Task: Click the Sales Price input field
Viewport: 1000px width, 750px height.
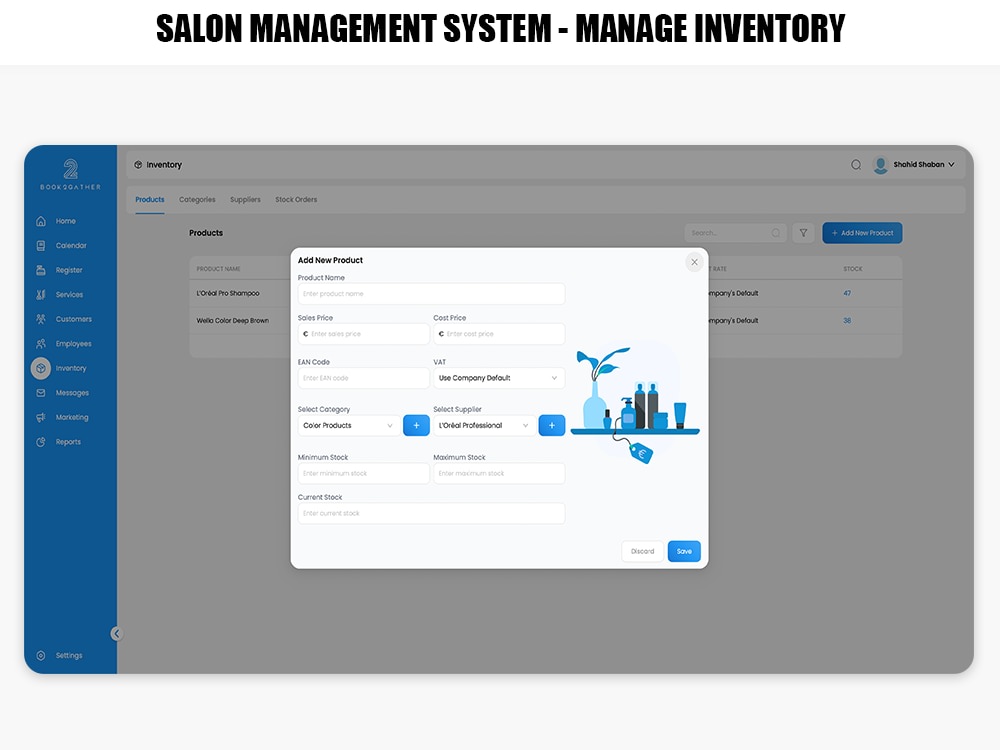Action: 364,334
